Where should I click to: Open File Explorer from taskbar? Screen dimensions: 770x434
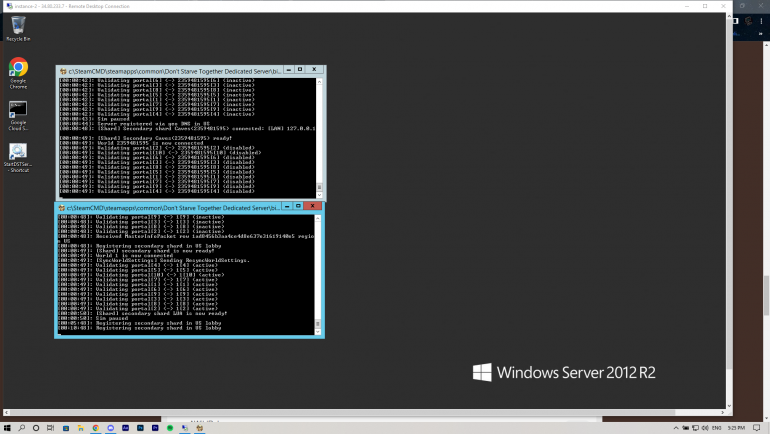(81, 428)
